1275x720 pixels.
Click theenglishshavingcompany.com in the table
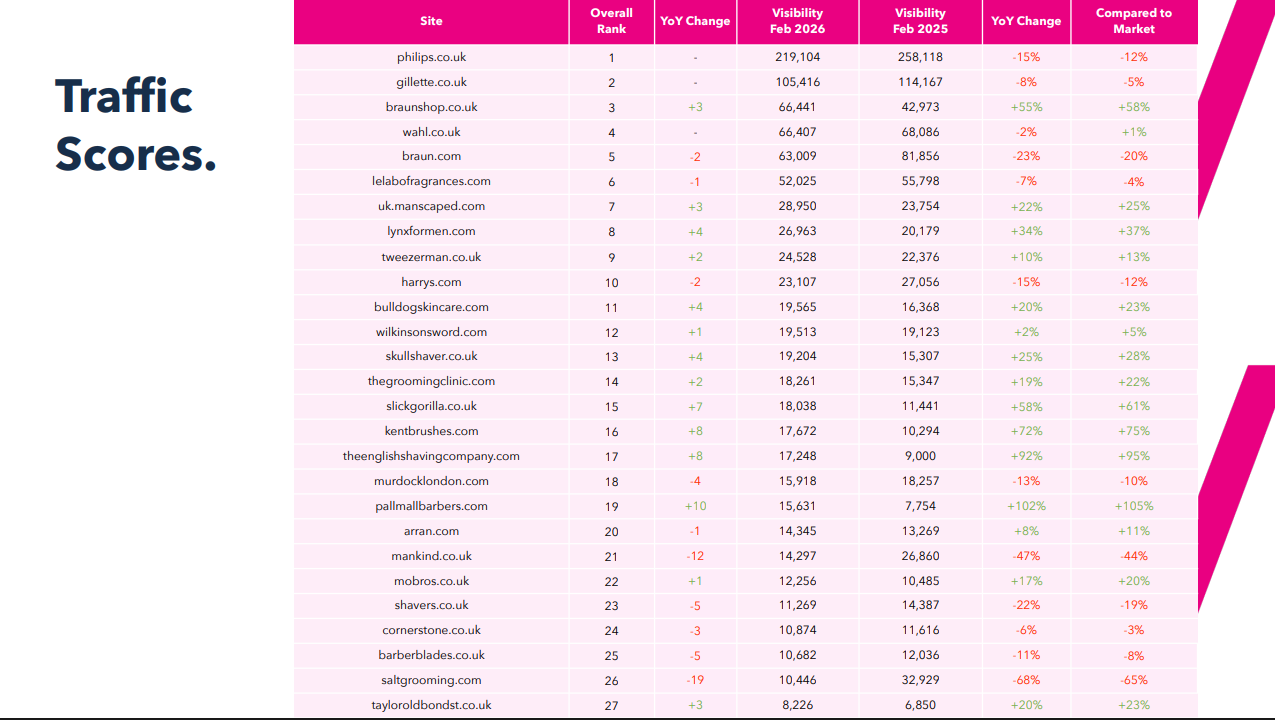pos(431,456)
